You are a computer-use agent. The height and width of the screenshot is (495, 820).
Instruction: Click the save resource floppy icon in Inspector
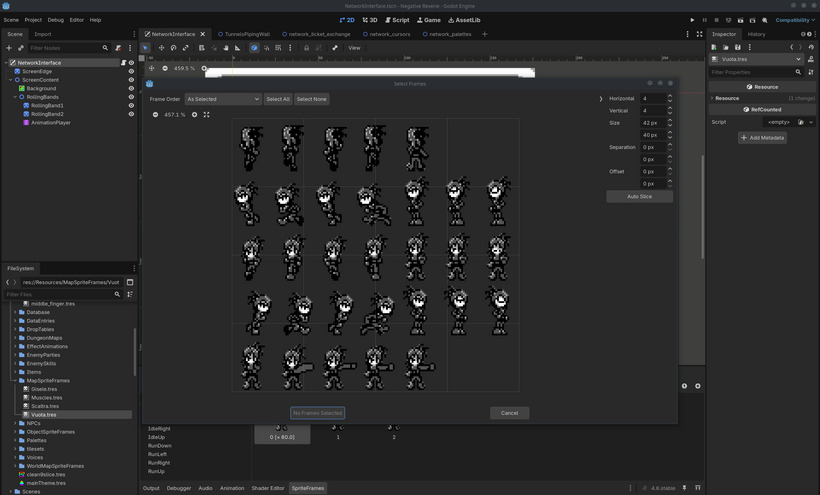pos(738,47)
